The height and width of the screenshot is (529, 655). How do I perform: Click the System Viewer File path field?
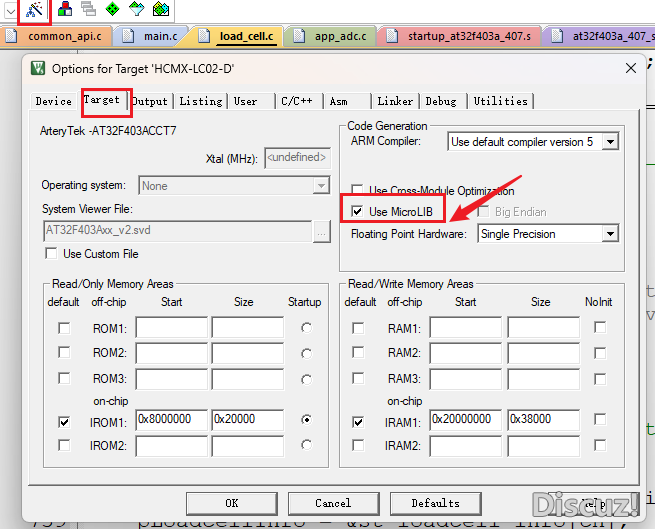(177, 231)
